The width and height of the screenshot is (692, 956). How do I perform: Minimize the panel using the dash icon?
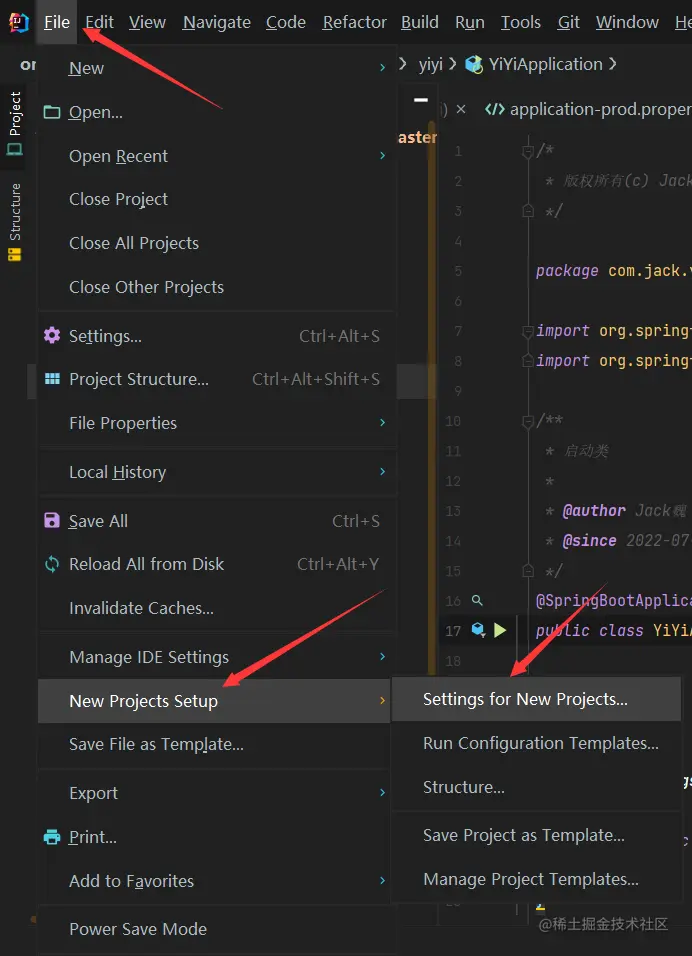coord(421,99)
